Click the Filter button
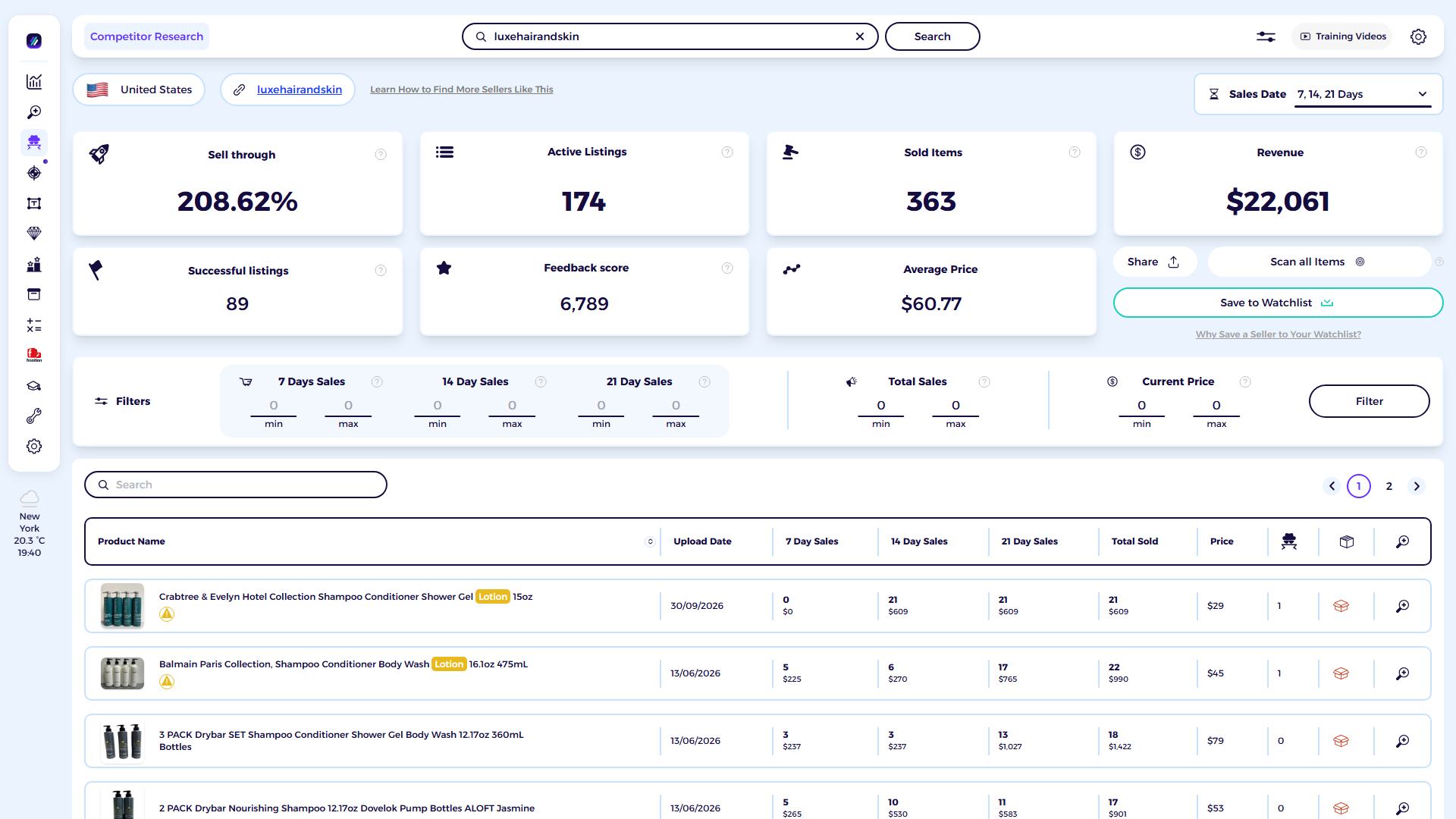Viewport: 1456px width, 819px height. [x=1369, y=401]
